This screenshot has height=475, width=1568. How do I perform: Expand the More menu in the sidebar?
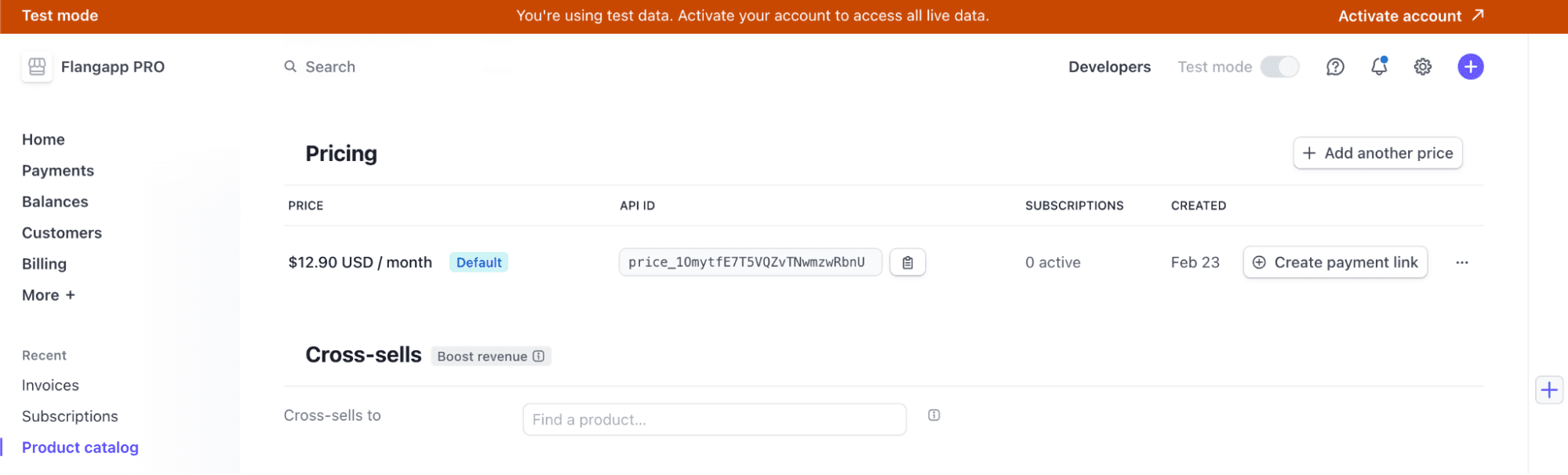coord(49,295)
